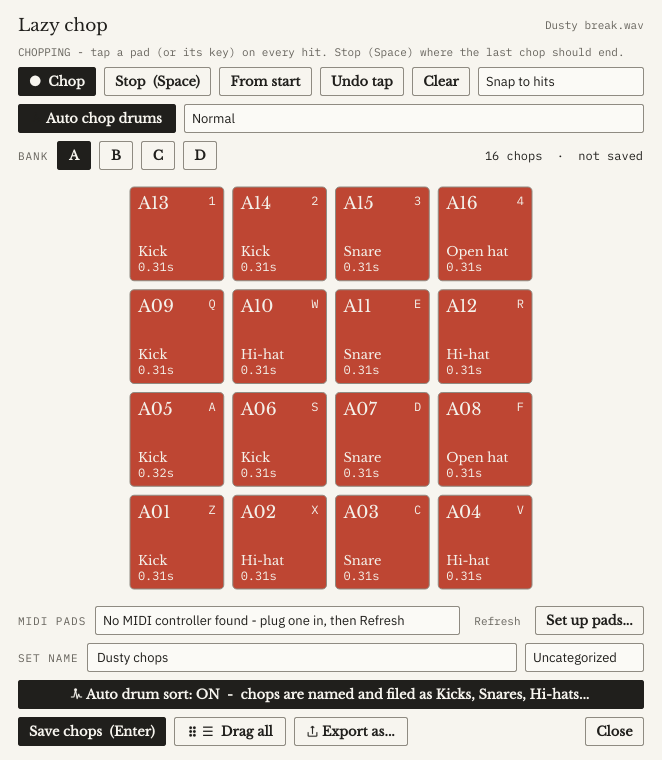The width and height of the screenshot is (662, 760).
Task: Save chops with the Enter button
Action: click(92, 731)
